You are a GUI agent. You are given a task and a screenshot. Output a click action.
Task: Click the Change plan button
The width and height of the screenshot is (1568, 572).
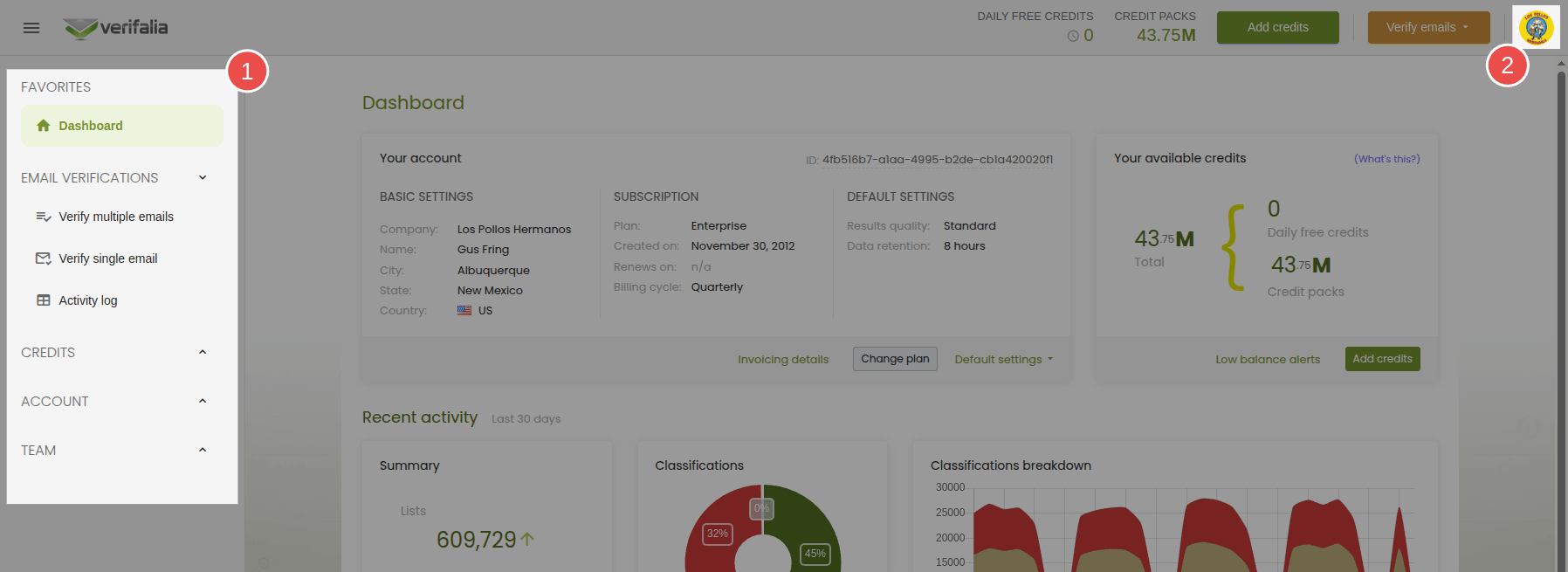pyautogui.click(x=895, y=359)
